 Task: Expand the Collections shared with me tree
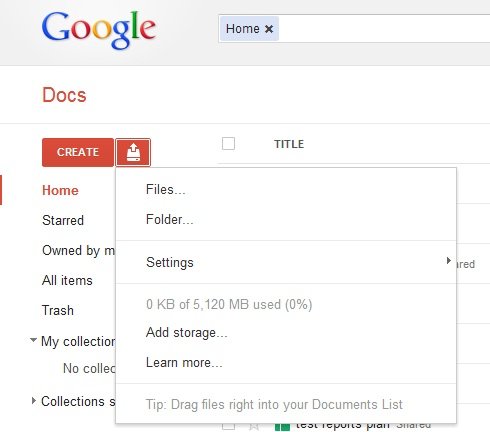click(x=33, y=401)
